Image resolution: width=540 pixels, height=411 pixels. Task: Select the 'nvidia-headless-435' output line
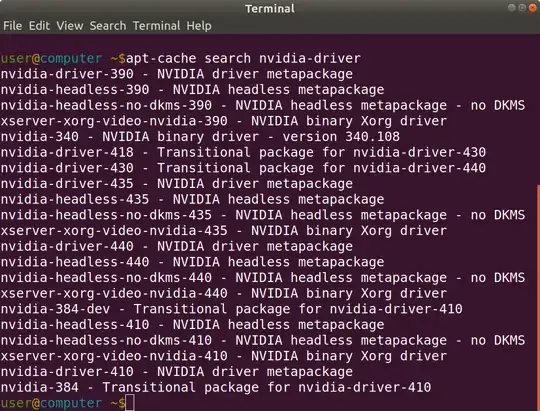click(192, 199)
